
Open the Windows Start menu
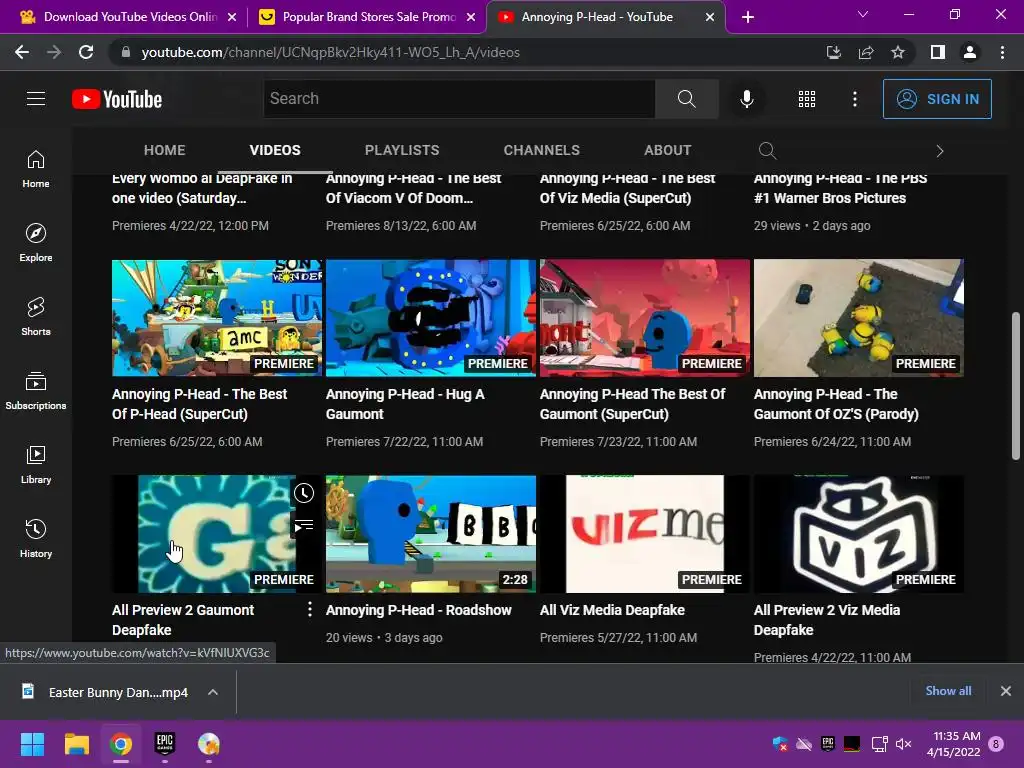32,744
